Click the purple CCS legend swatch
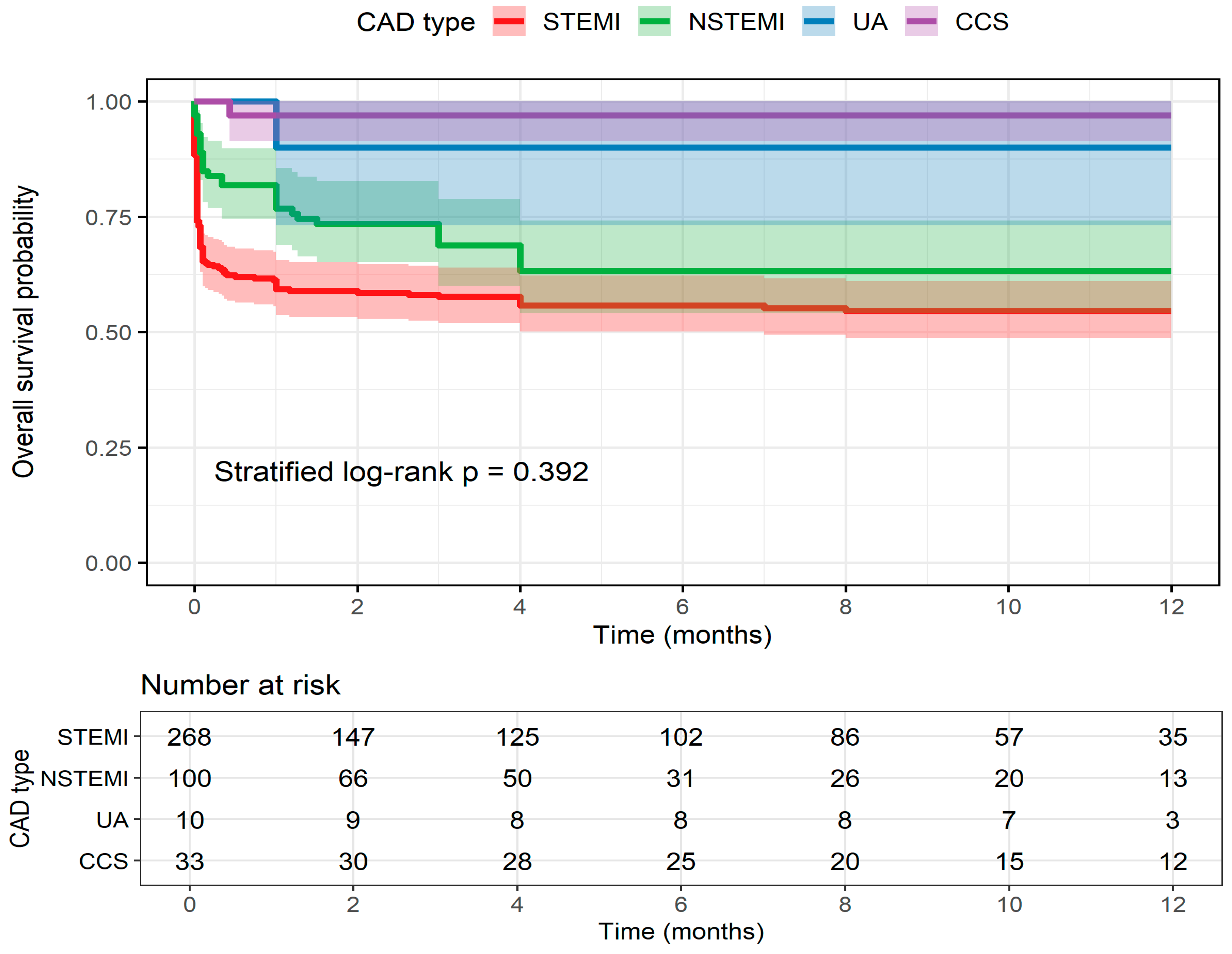This screenshot has width=1232, height=954. [921, 22]
